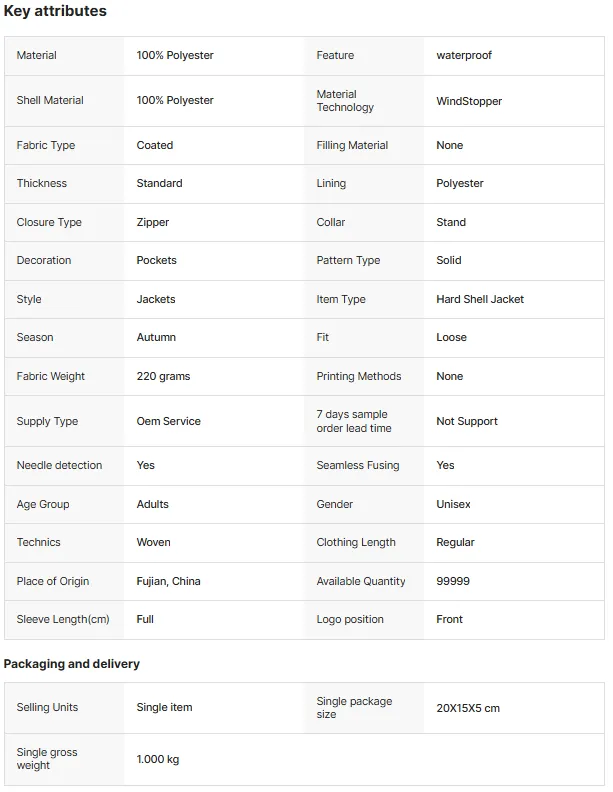The width and height of the screenshot is (613, 792).
Task: Select the Single item selling unit
Action: 164,707
